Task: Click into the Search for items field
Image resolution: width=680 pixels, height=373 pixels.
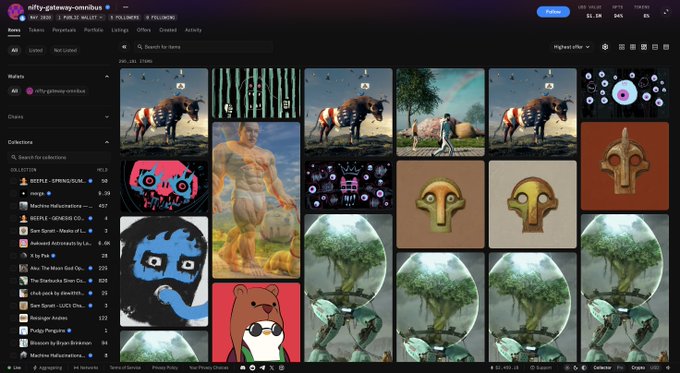Action: [x=203, y=47]
